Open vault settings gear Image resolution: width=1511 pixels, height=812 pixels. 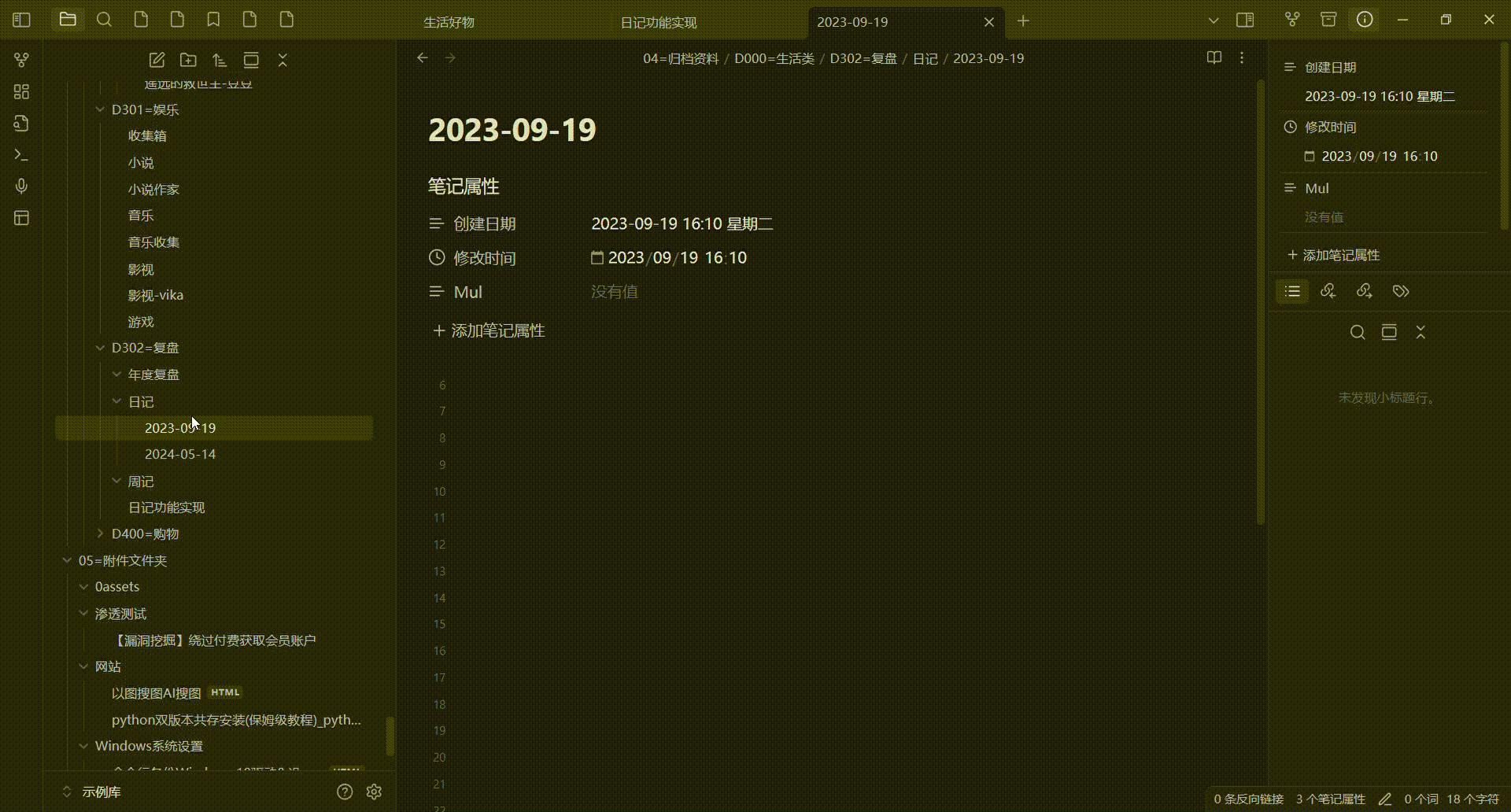pos(374,792)
